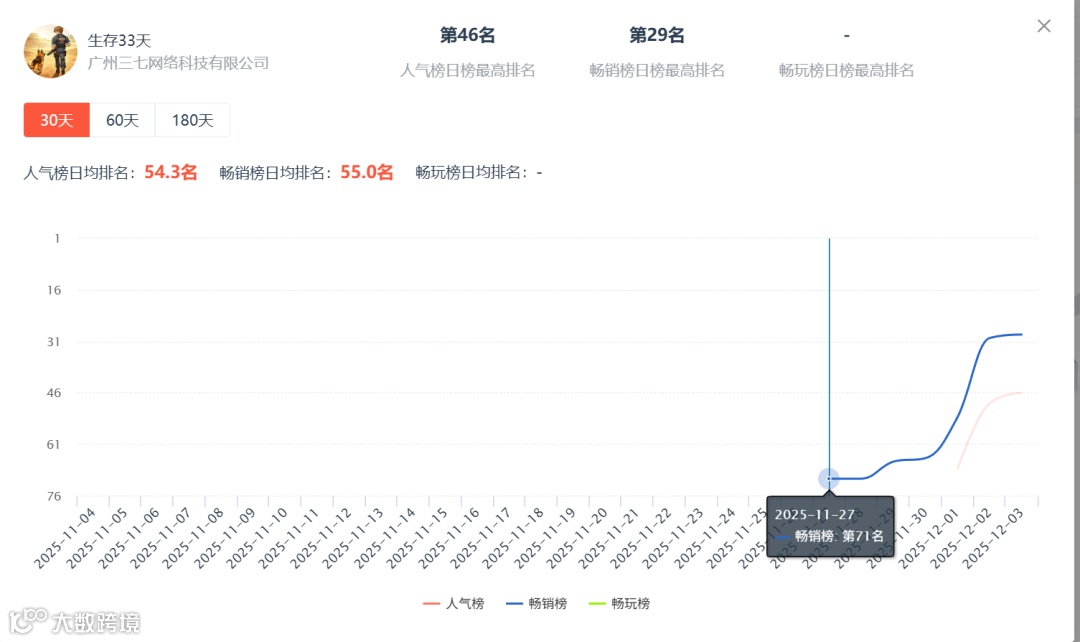
Task: Click the 畅玩榜日榜最高排名 label
Action: point(847,70)
